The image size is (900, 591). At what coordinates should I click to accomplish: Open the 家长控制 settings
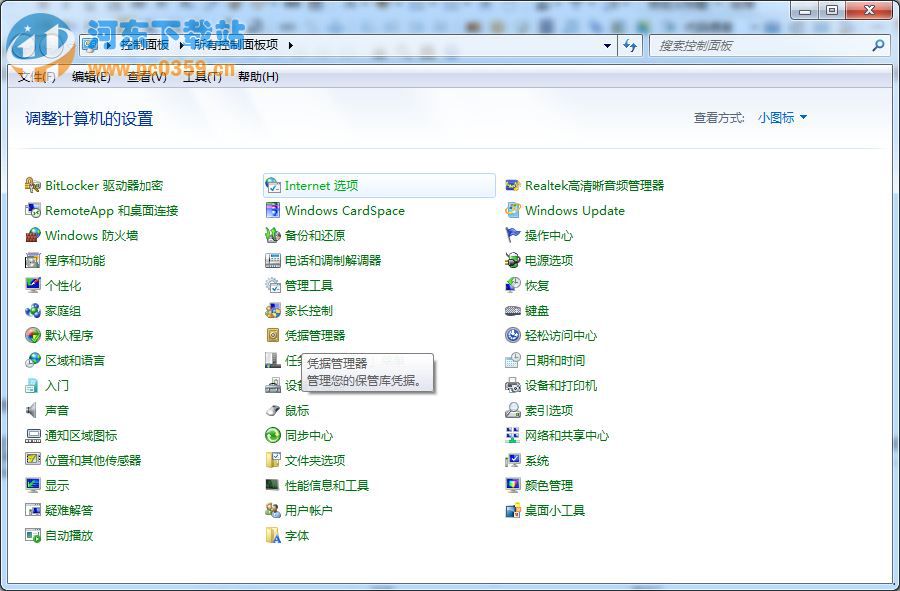[x=312, y=311]
